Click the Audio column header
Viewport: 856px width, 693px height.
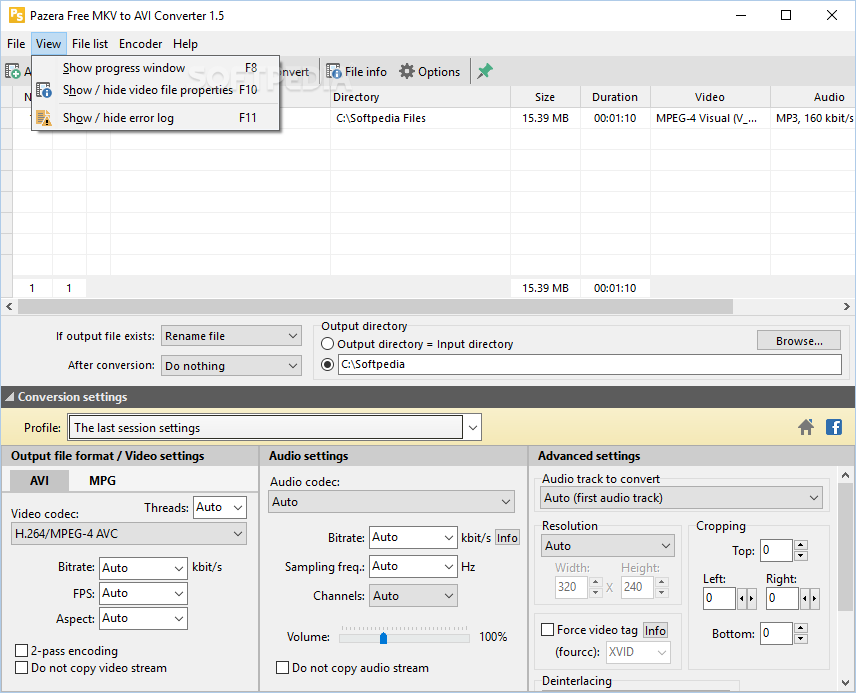pyautogui.click(x=813, y=97)
